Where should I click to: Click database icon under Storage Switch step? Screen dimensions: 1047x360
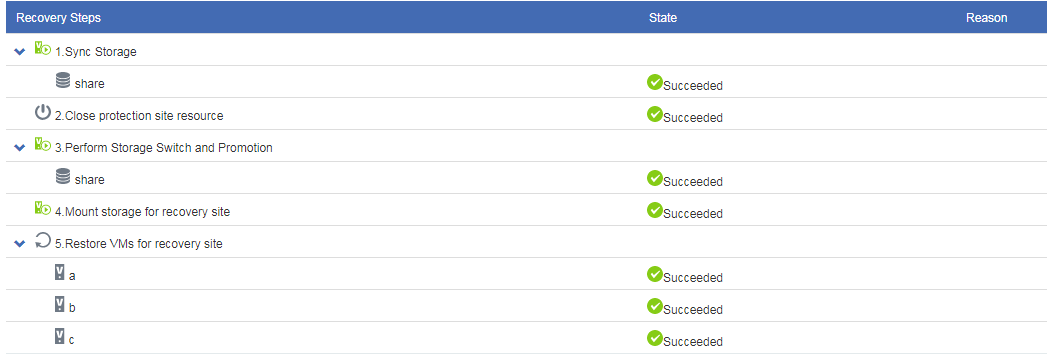click(x=63, y=178)
